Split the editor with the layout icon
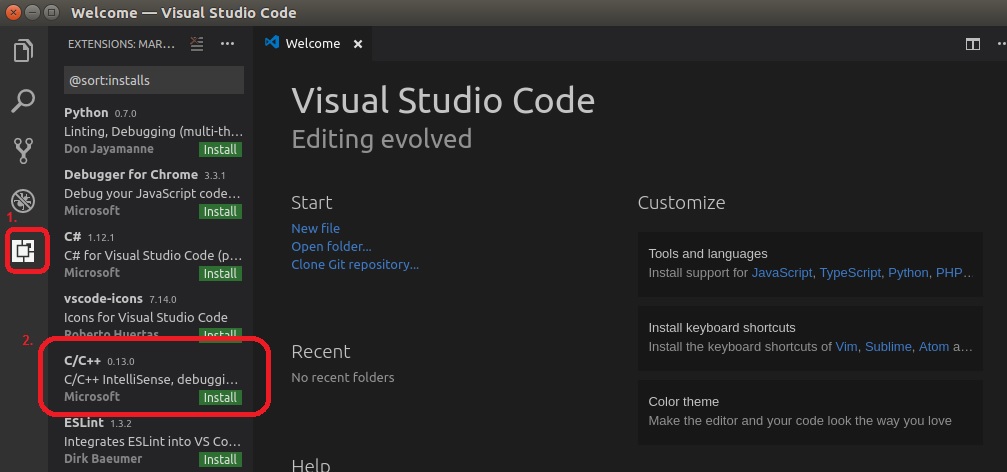Viewport: 1007px width, 472px height. (x=972, y=44)
